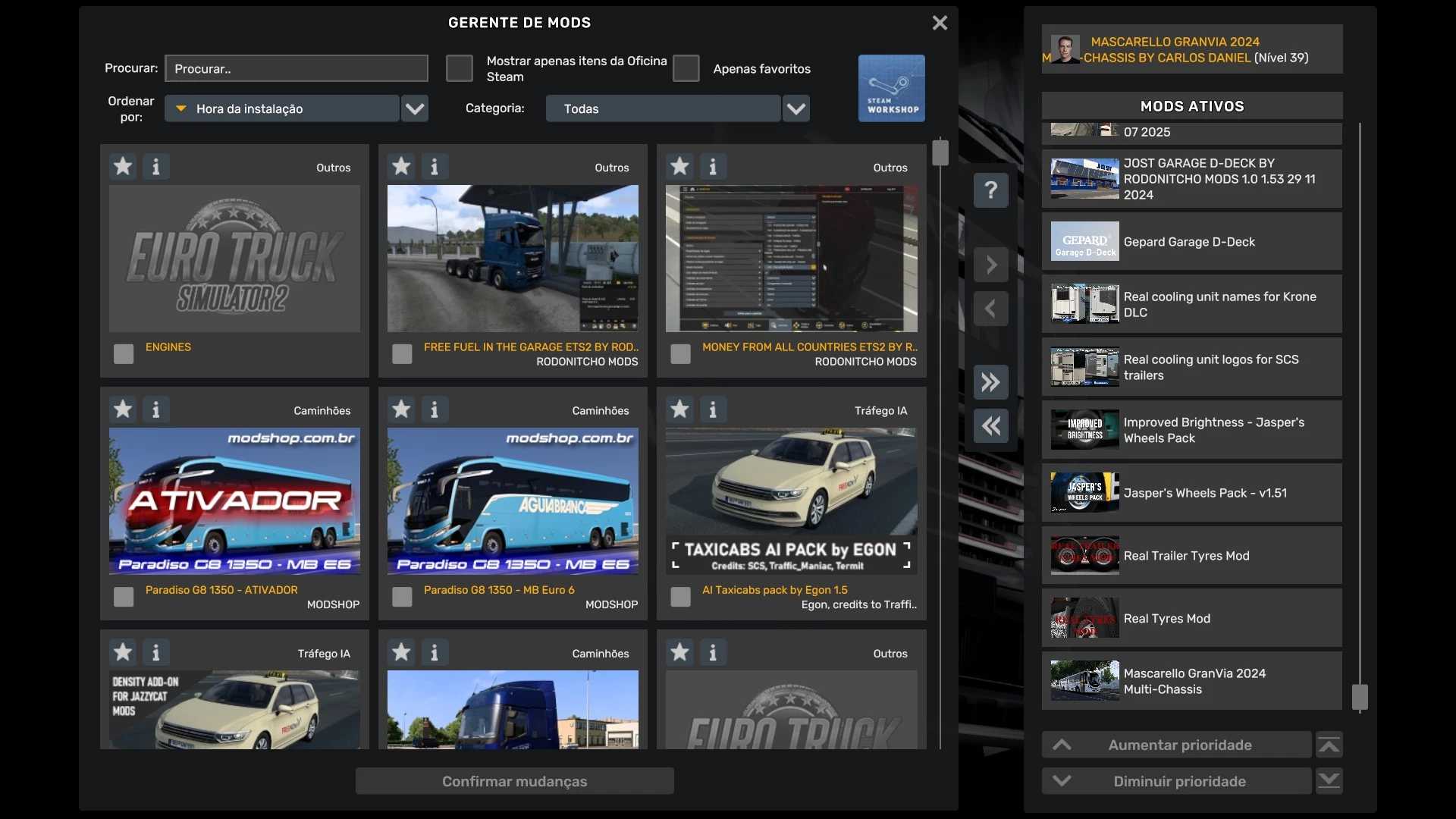Open the Steam Workshop icon
This screenshot has height=819, width=1456.
pyautogui.click(x=891, y=88)
